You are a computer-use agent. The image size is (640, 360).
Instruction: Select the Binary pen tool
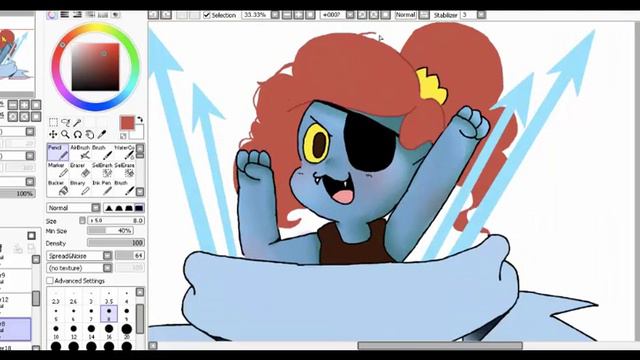coord(81,188)
